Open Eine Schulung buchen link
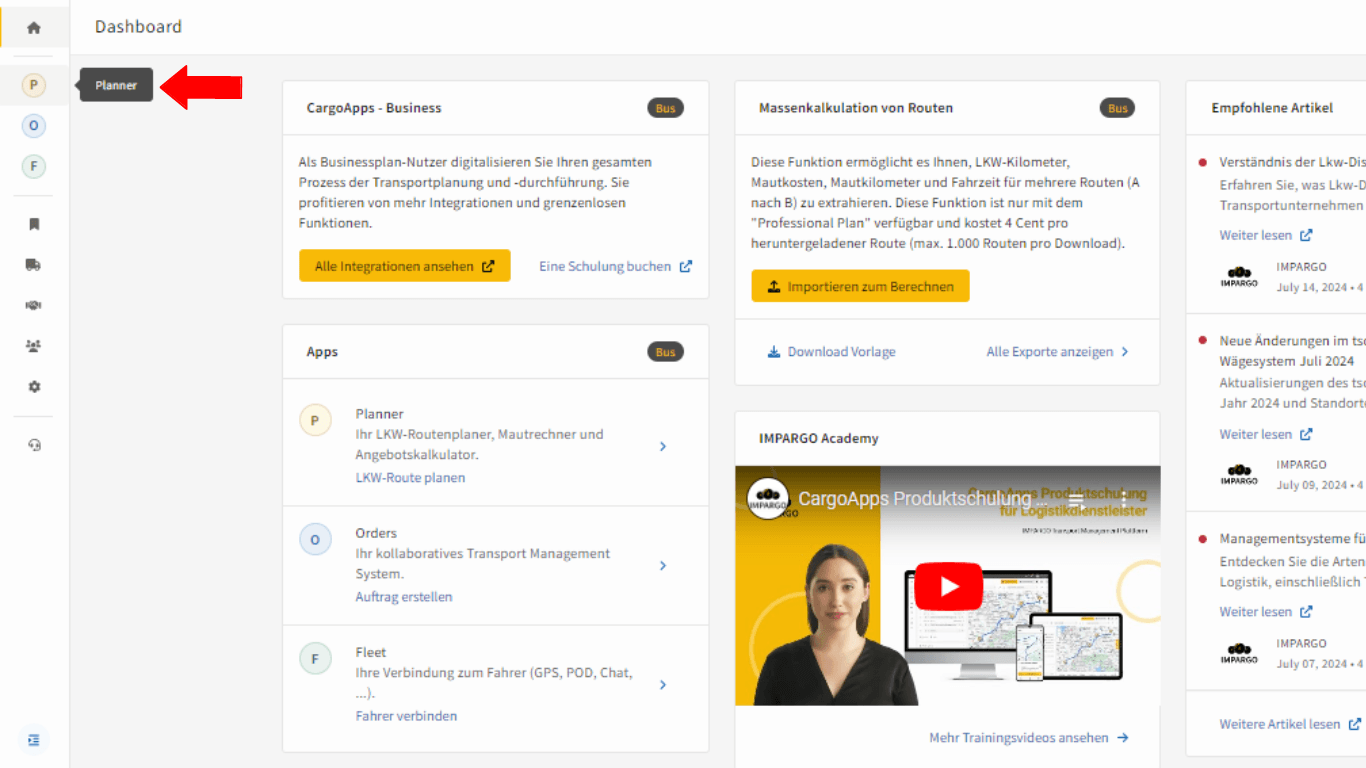This screenshot has height=768, width=1366. pos(615,267)
